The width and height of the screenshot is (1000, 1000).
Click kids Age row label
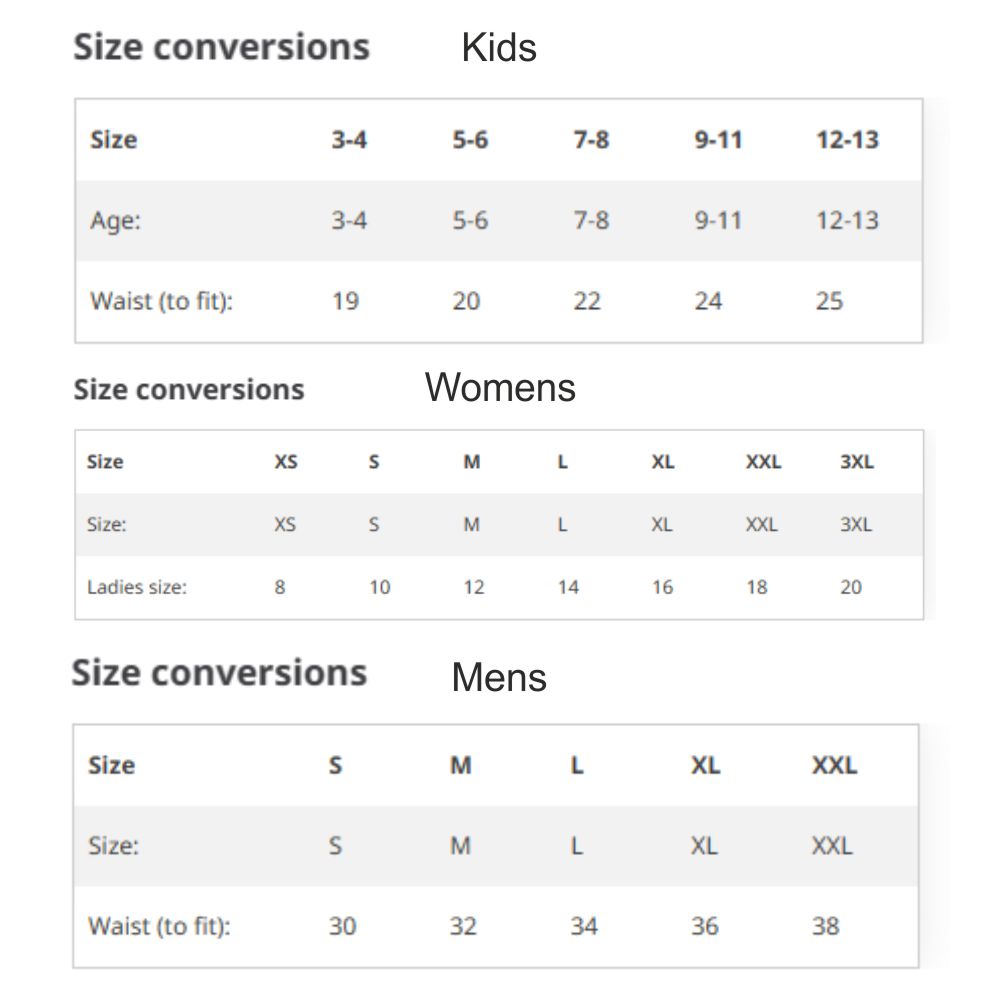116,220
